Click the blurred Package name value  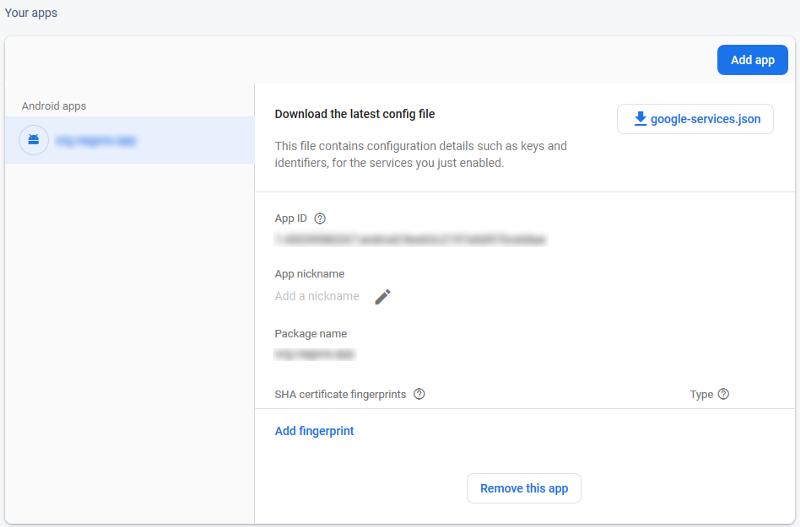point(315,354)
